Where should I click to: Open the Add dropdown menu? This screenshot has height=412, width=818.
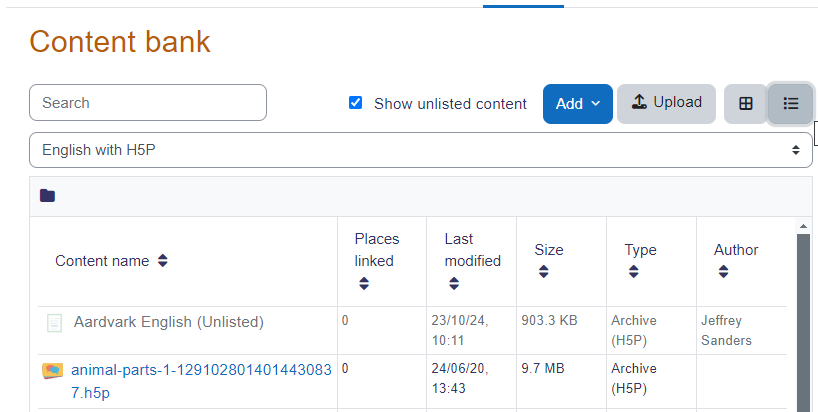(x=578, y=104)
